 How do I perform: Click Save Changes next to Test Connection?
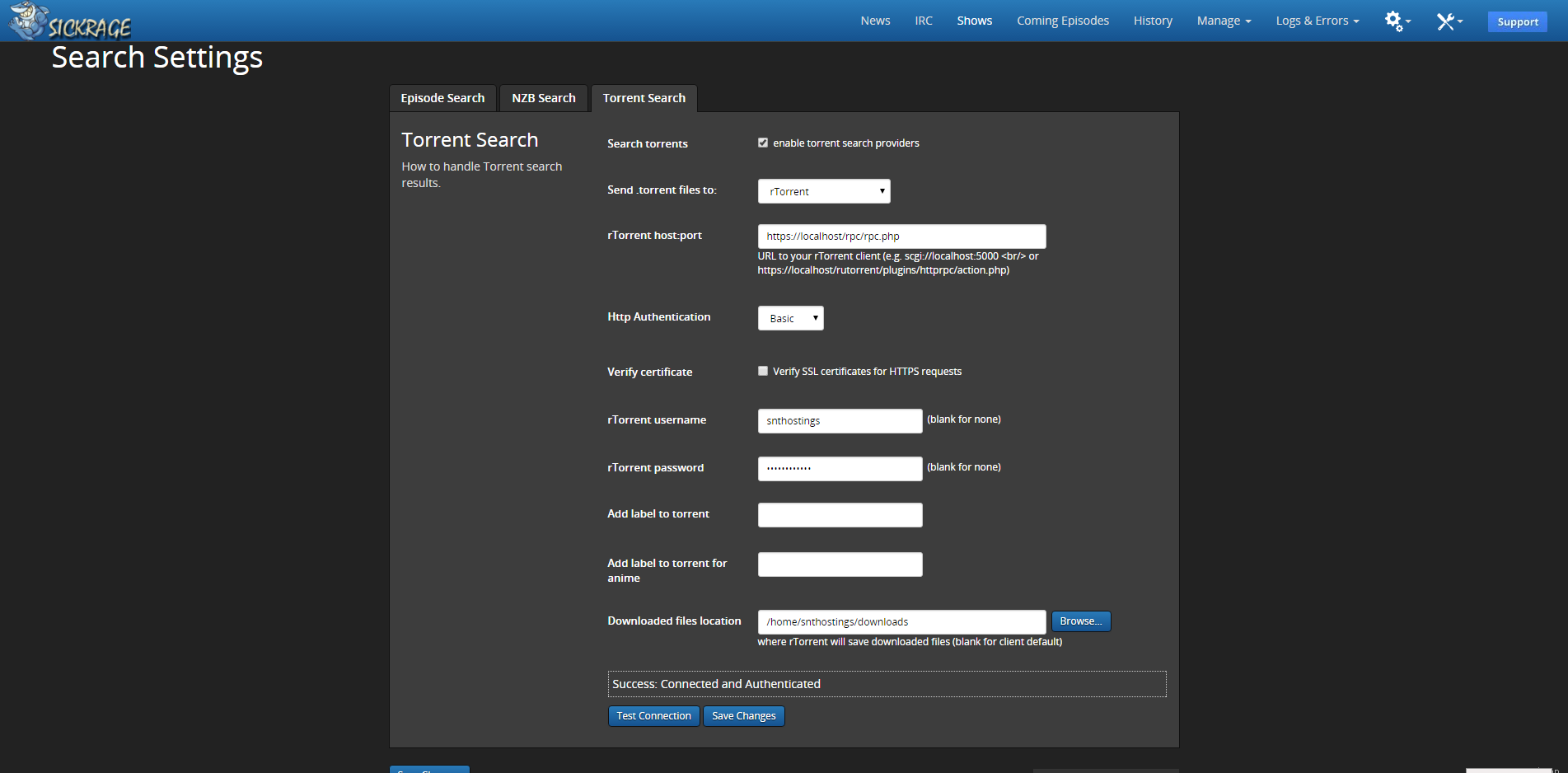click(x=744, y=716)
